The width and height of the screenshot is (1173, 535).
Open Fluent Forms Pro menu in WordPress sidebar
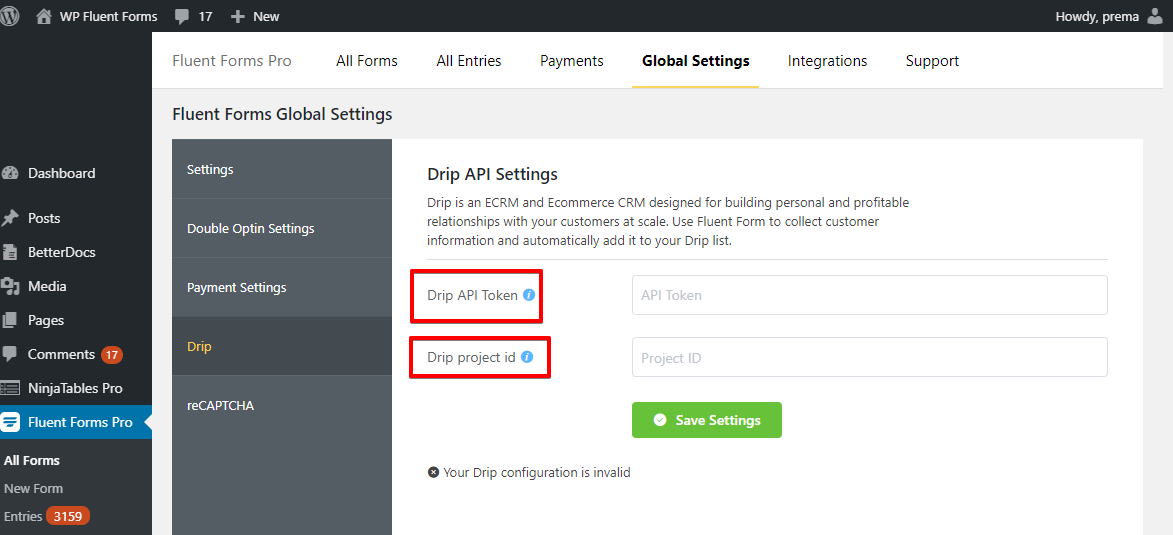pyautogui.click(x=76, y=423)
